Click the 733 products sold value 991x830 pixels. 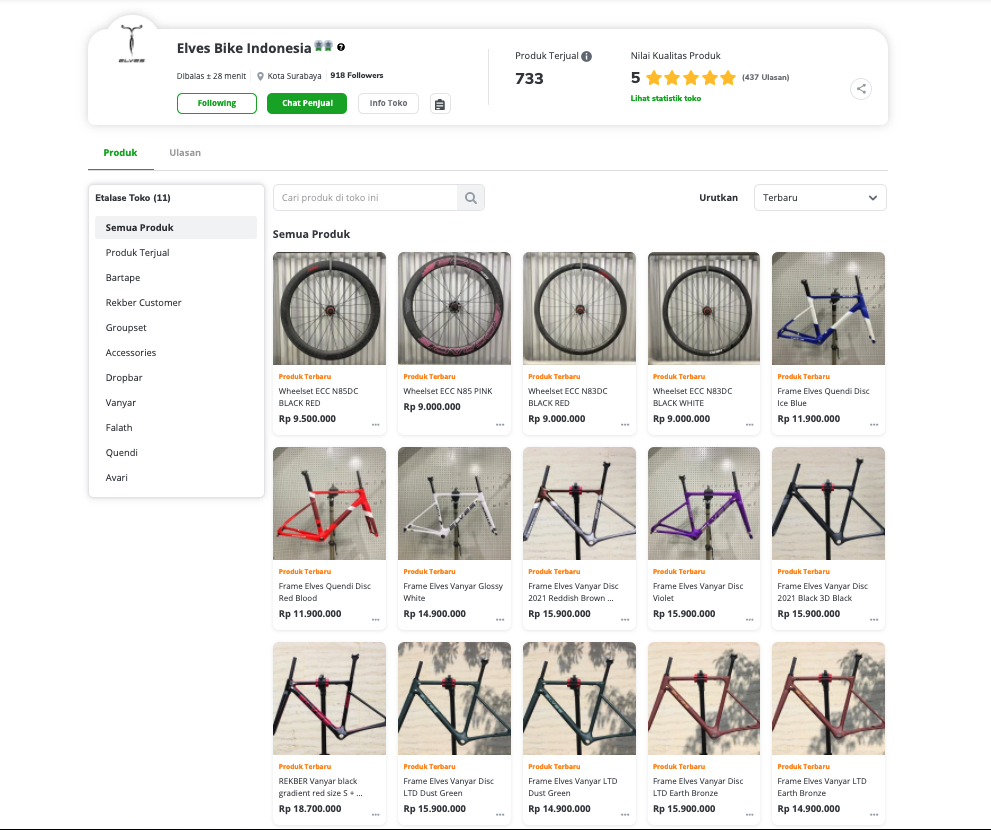pos(529,79)
